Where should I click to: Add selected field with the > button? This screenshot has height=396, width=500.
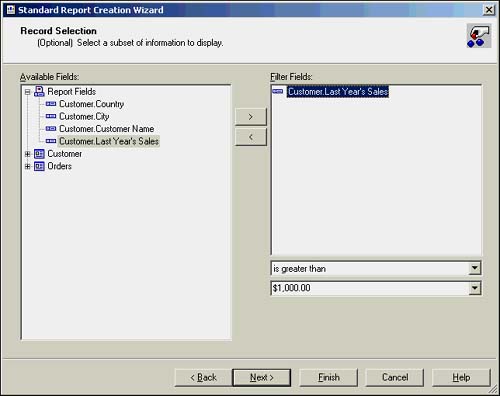click(251, 117)
